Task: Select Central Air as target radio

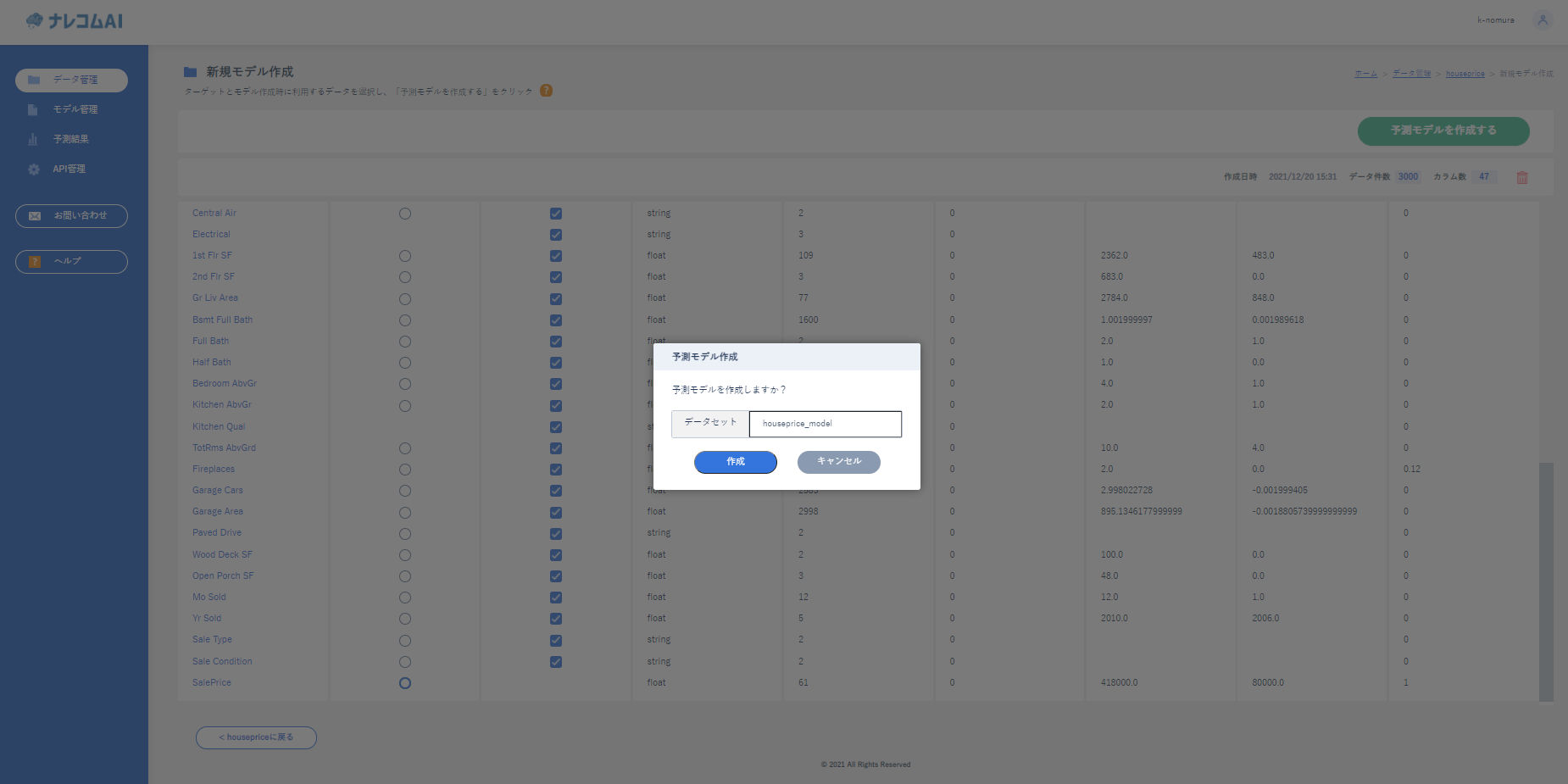Action: coord(405,214)
